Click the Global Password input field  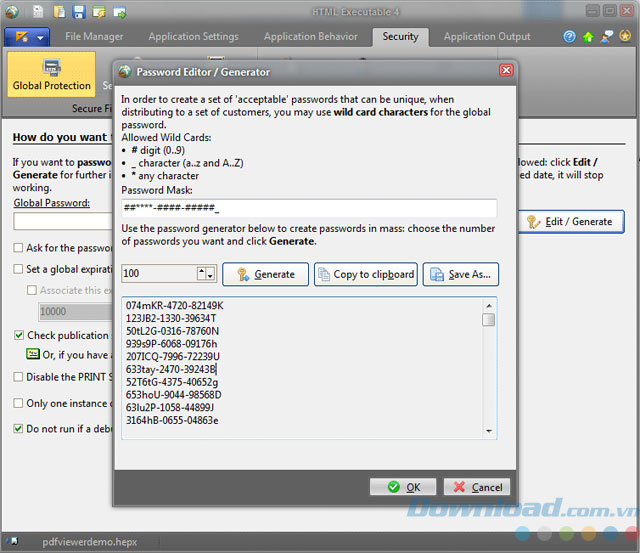click(x=63, y=222)
